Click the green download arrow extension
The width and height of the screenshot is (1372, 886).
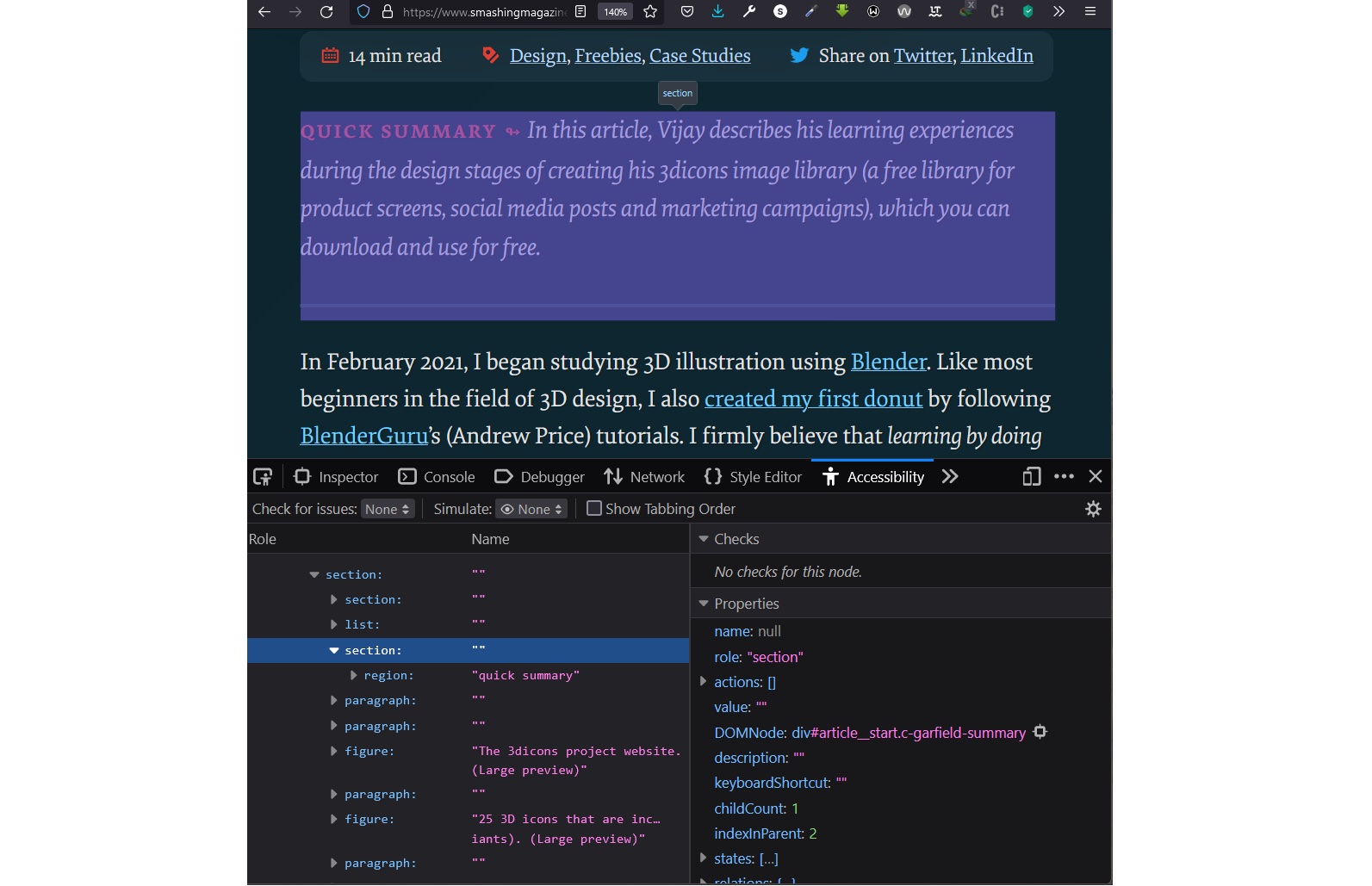(x=842, y=11)
